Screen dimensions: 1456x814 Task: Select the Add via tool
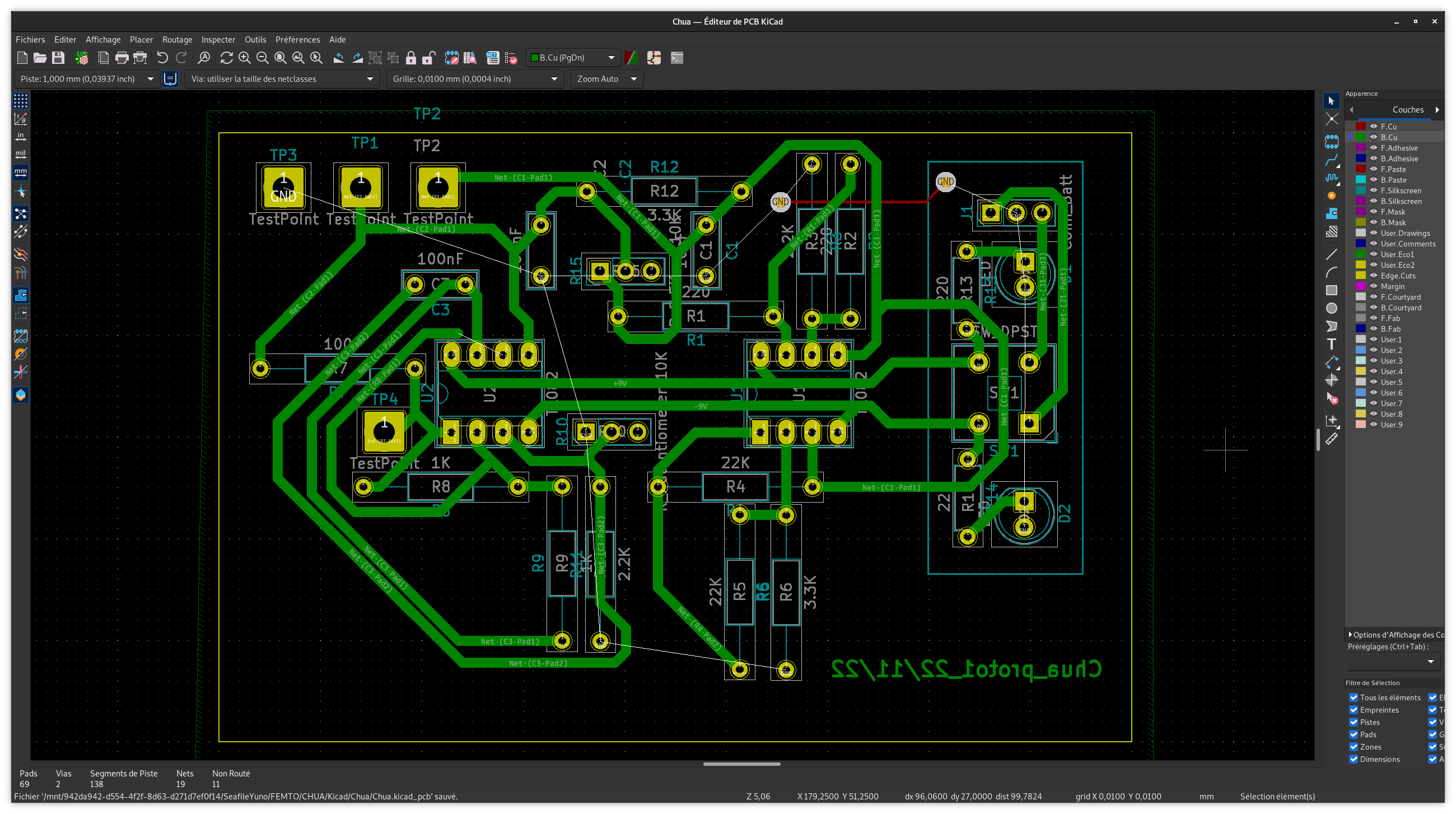[1332, 196]
